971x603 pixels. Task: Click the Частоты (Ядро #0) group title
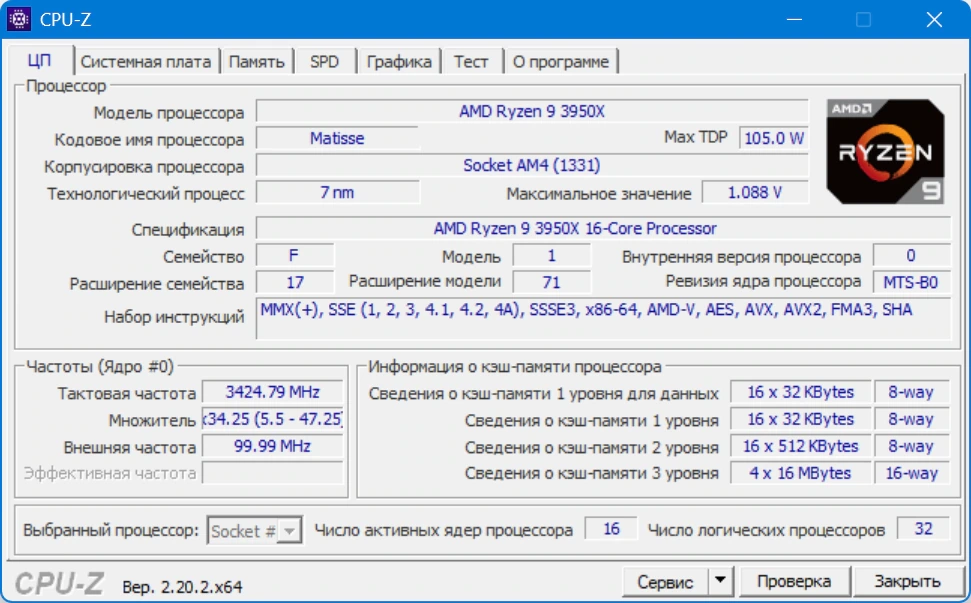click(x=100, y=367)
